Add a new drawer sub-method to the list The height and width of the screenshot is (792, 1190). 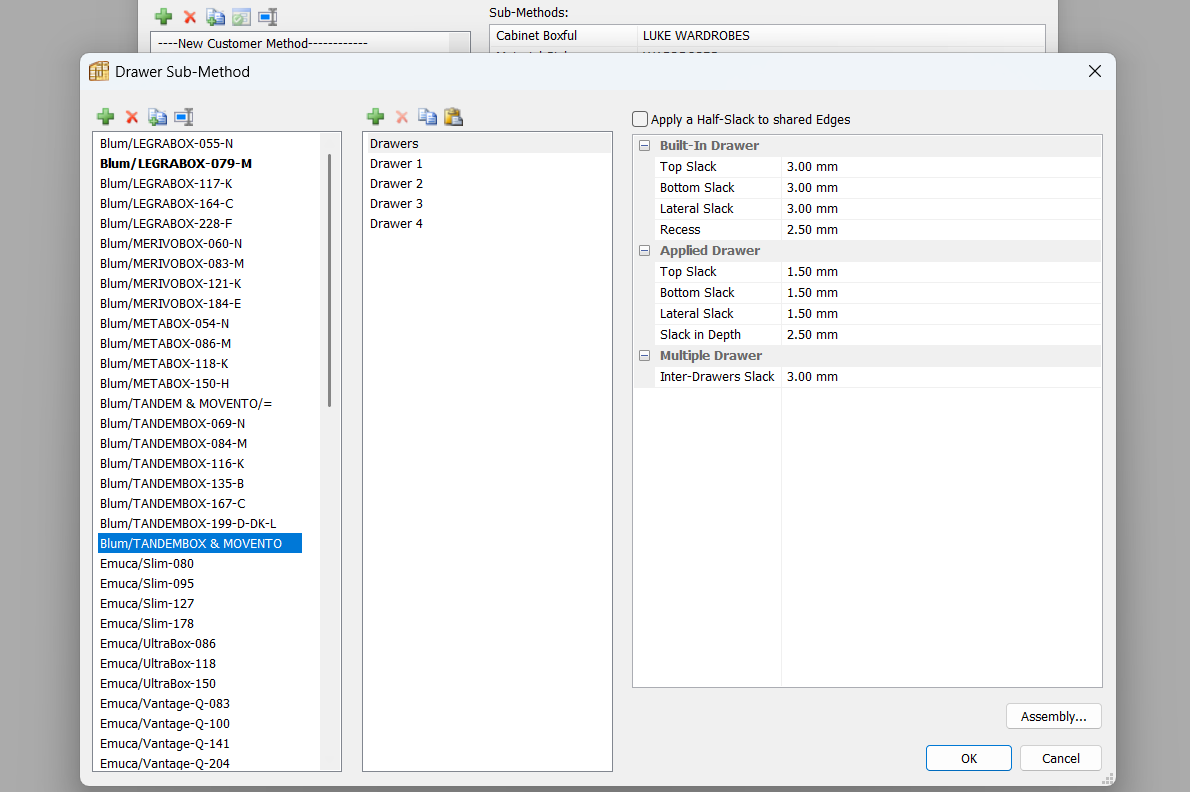[x=105, y=117]
